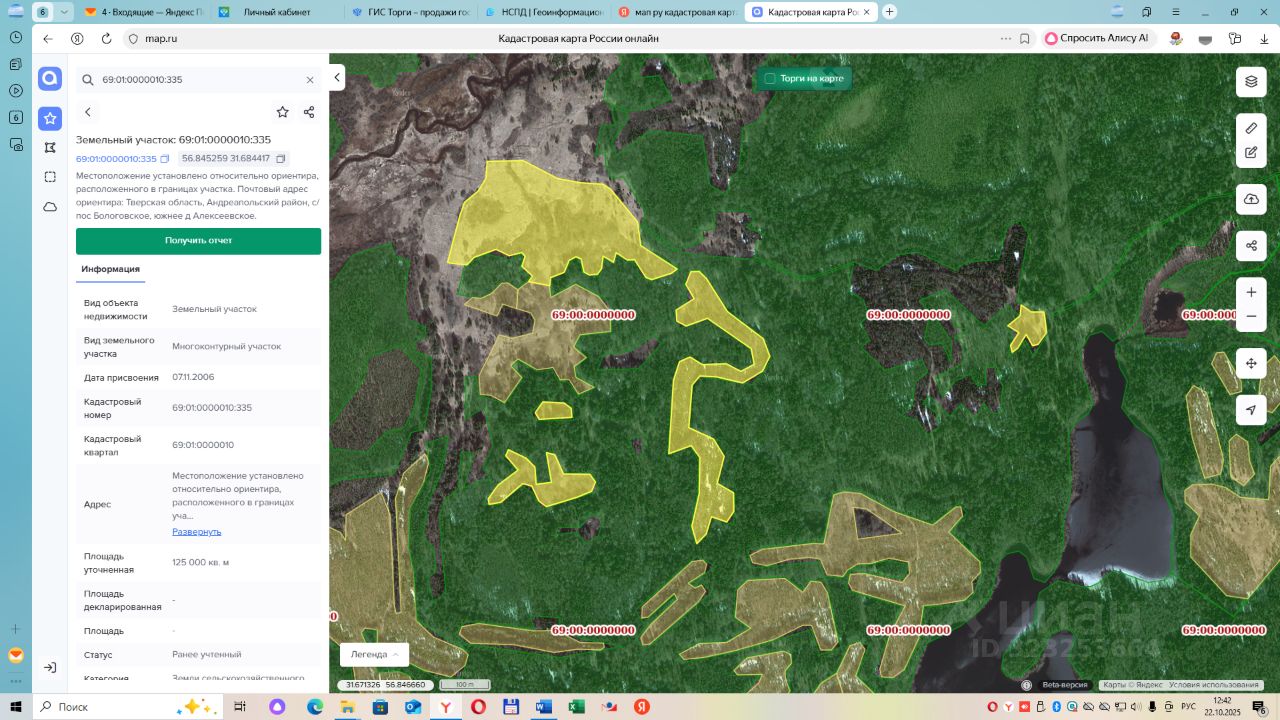Open Excel from the Windows taskbar
Viewport: 1280px width, 720px height.
(x=577, y=707)
